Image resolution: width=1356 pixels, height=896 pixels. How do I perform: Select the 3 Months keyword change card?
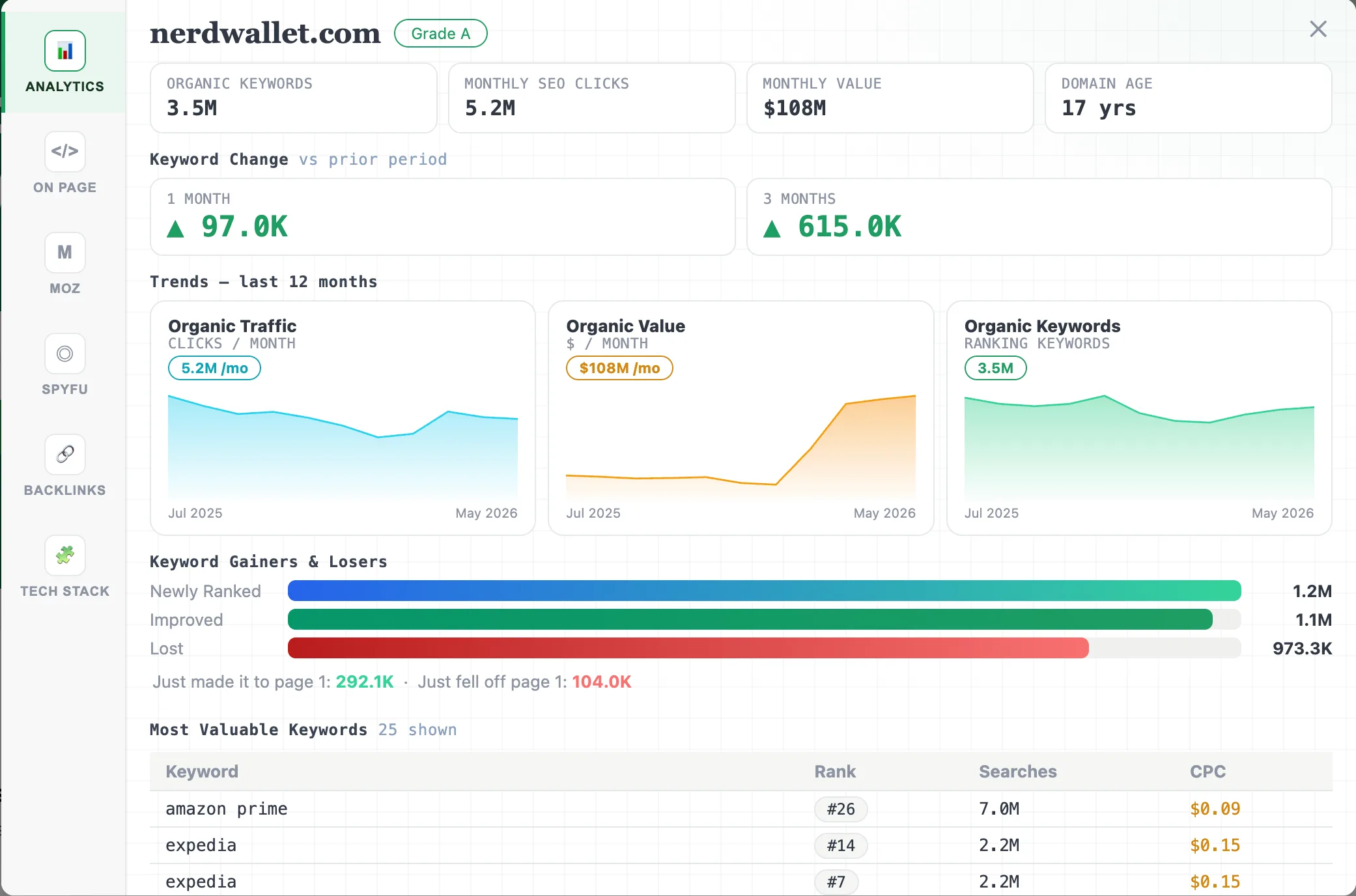(1039, 217)
